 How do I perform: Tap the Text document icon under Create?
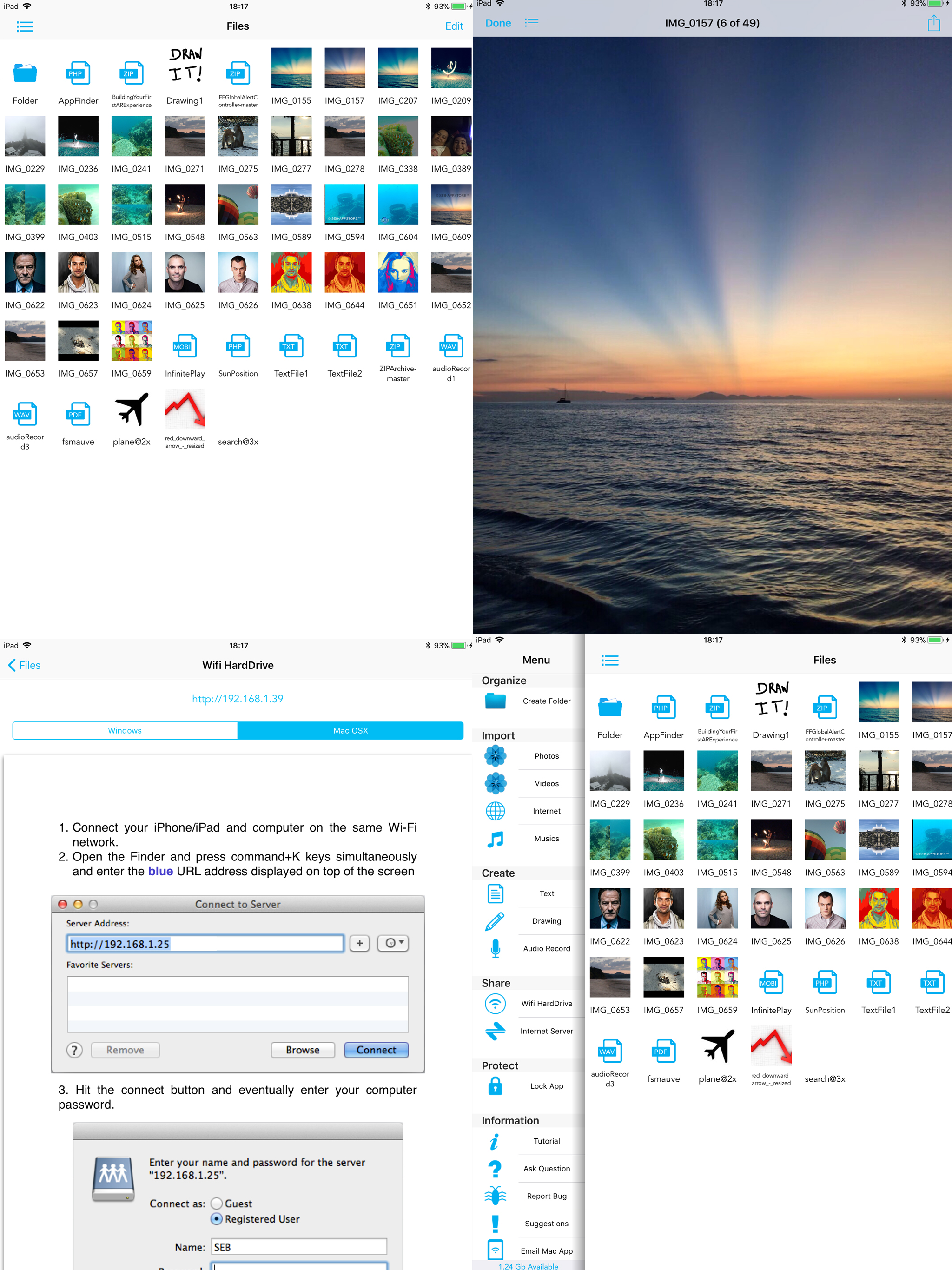click(x=495, y=894)
